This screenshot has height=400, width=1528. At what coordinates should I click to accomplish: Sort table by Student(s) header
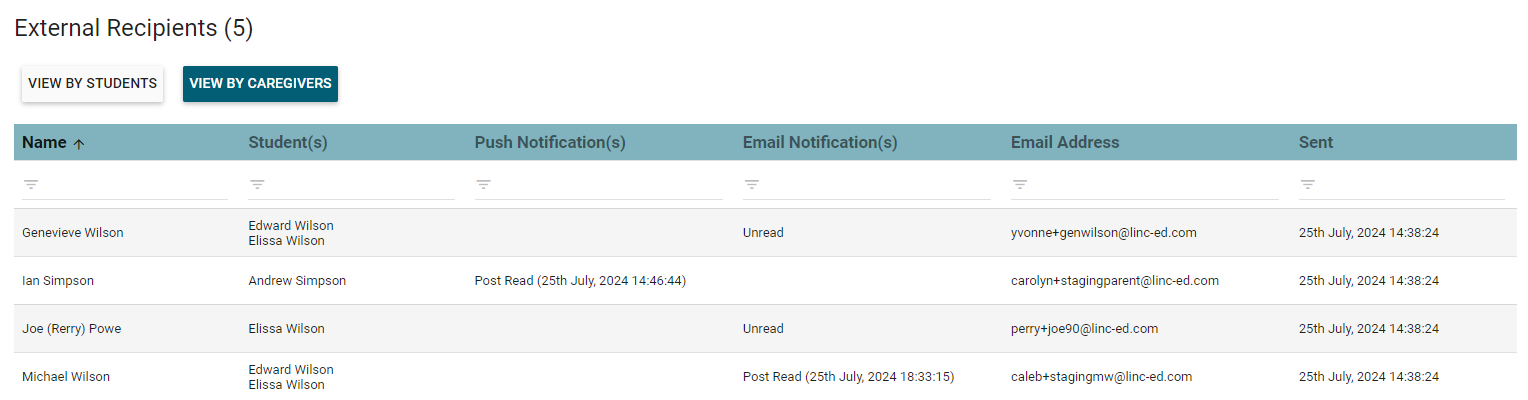pyautogui.click(x=288, y=142)
